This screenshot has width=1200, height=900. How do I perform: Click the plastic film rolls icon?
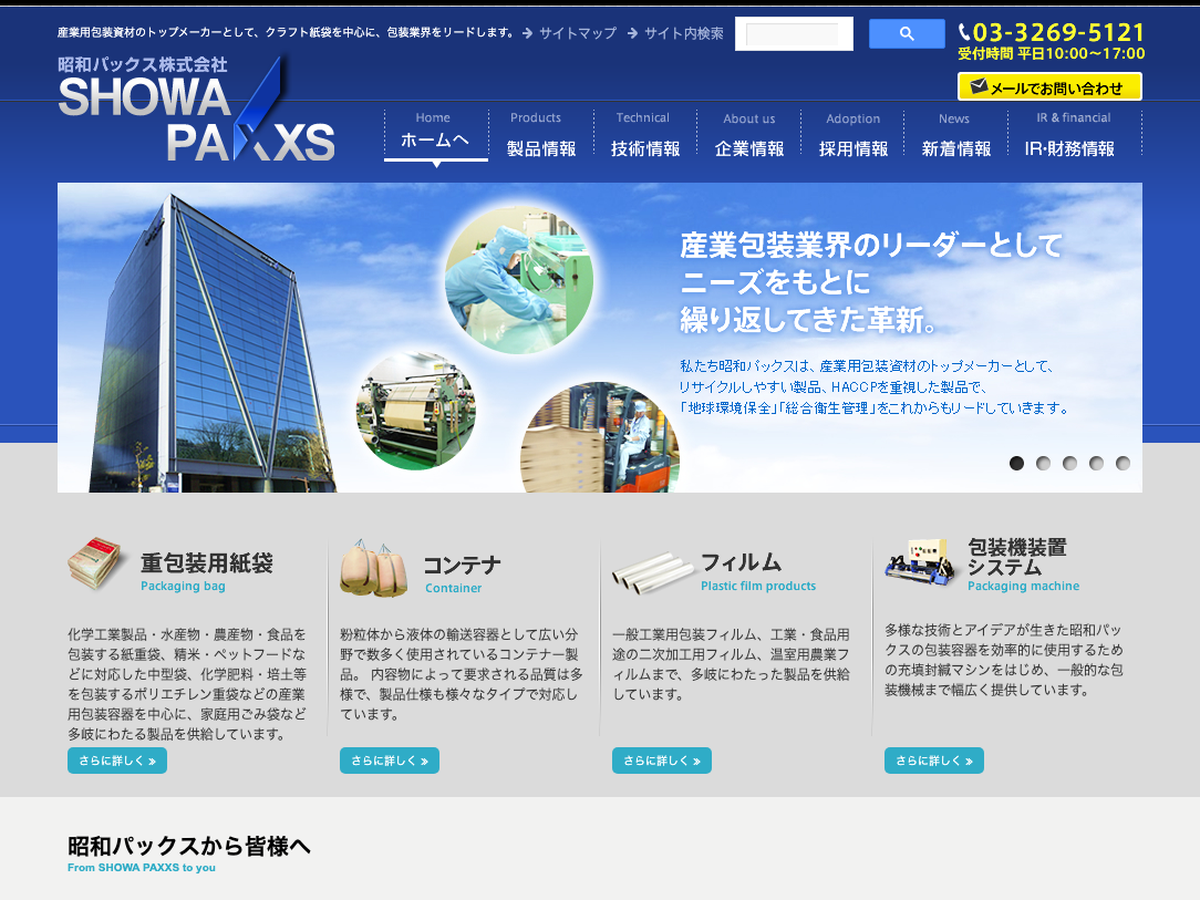(652, 571)
